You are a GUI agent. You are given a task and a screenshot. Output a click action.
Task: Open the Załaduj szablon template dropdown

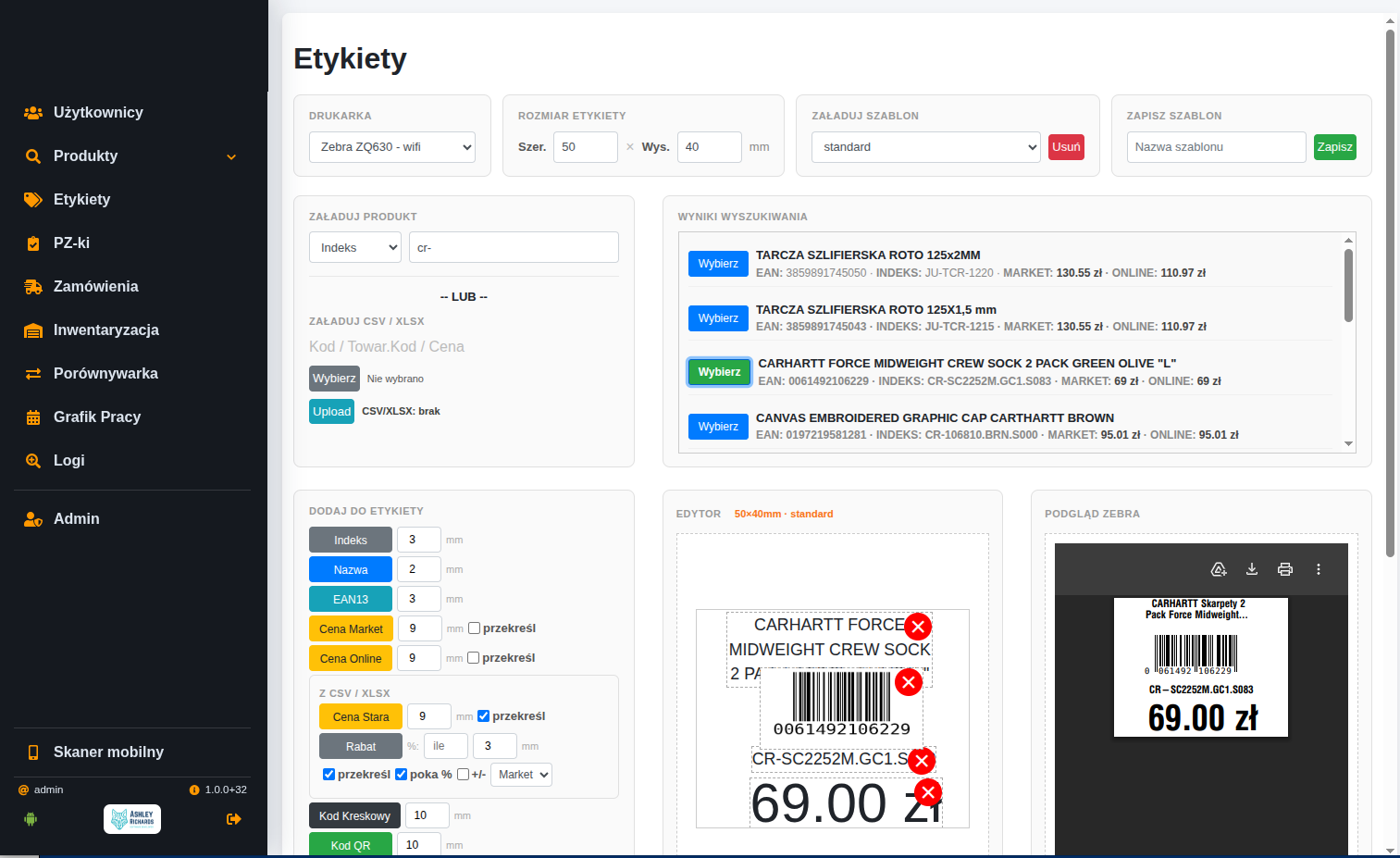[926, 147]
